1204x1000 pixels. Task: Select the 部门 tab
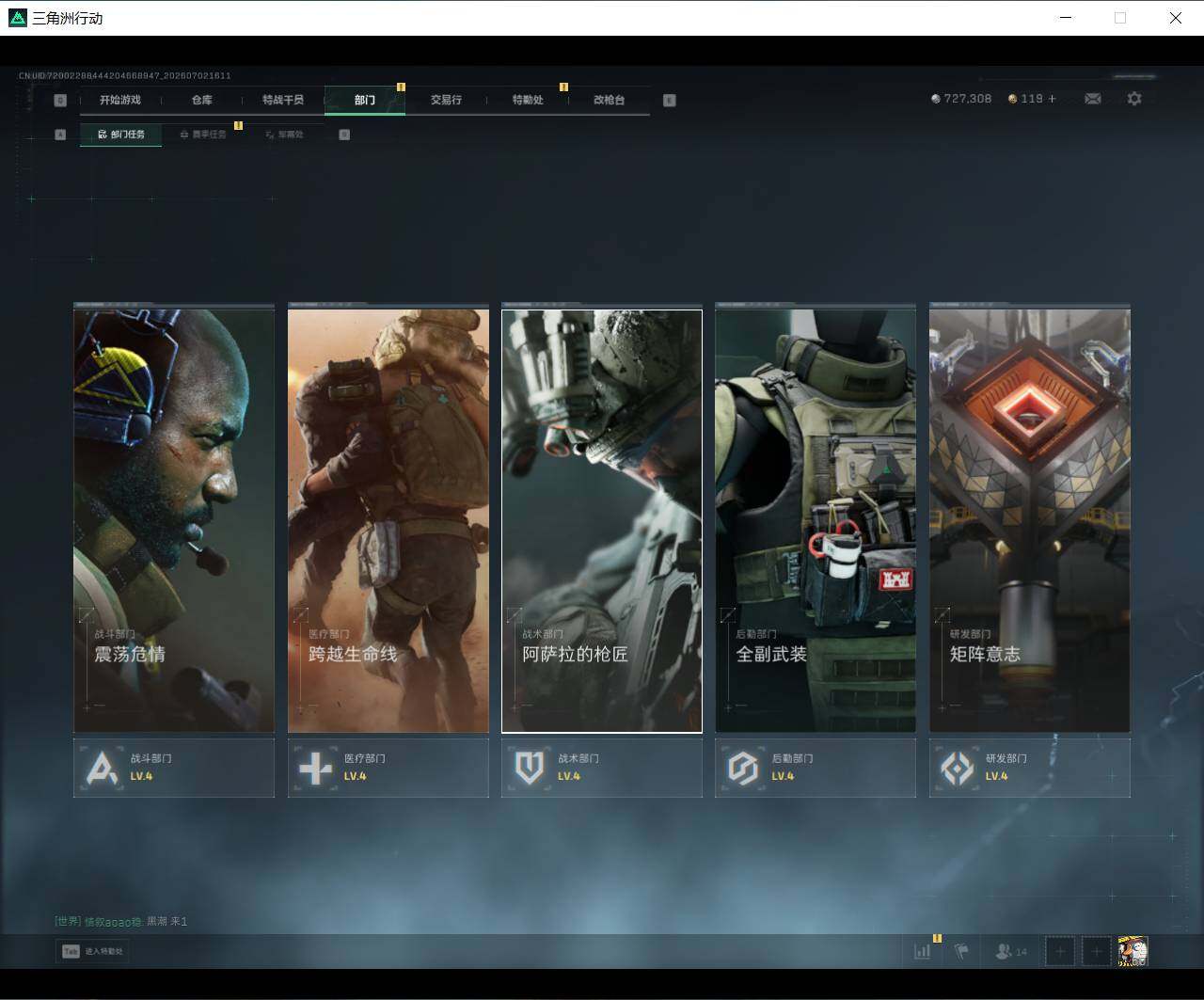(365, 100)
